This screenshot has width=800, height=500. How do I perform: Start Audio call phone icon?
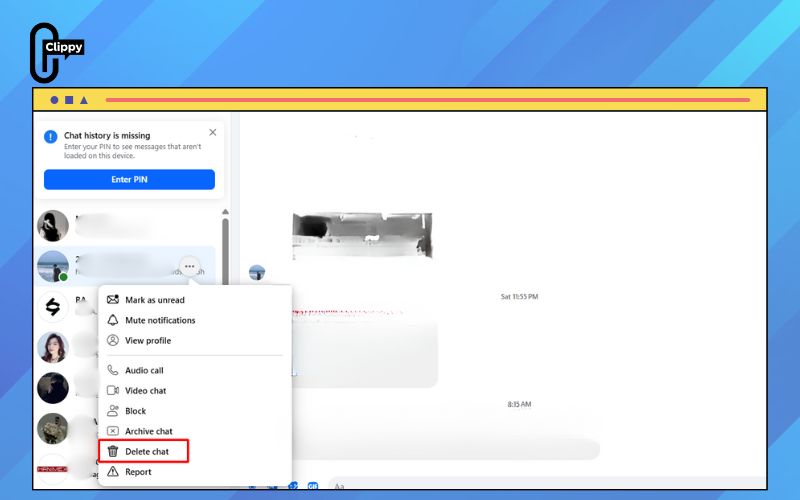(113, 370)
